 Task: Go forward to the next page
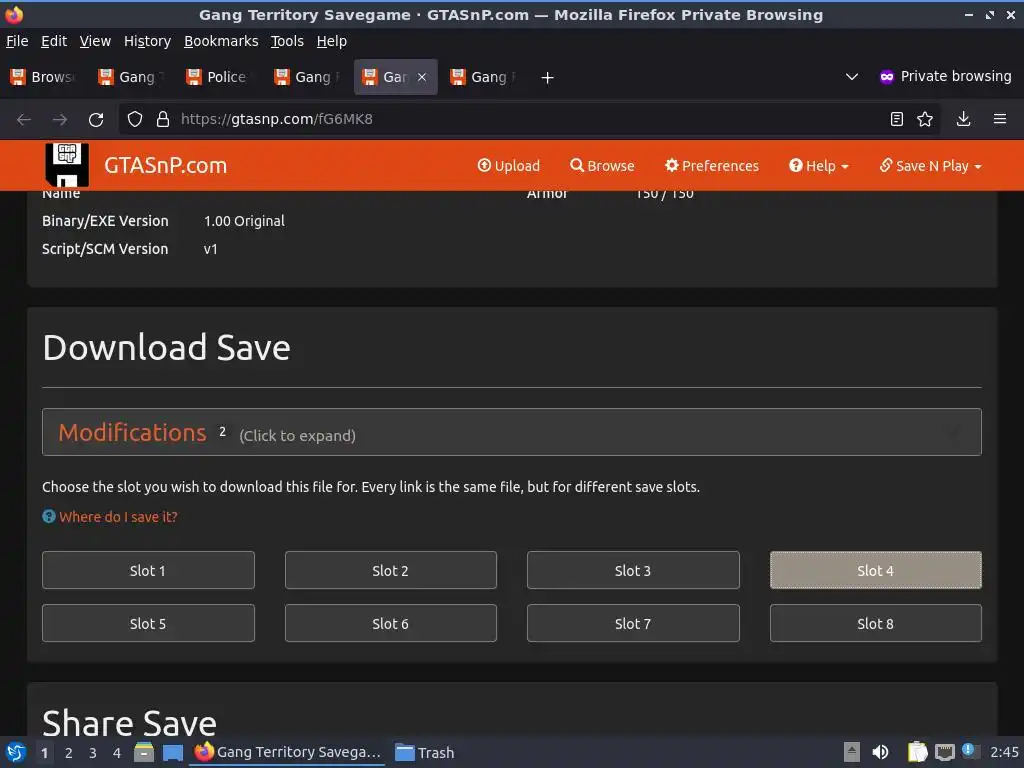(x=60, y=120)
